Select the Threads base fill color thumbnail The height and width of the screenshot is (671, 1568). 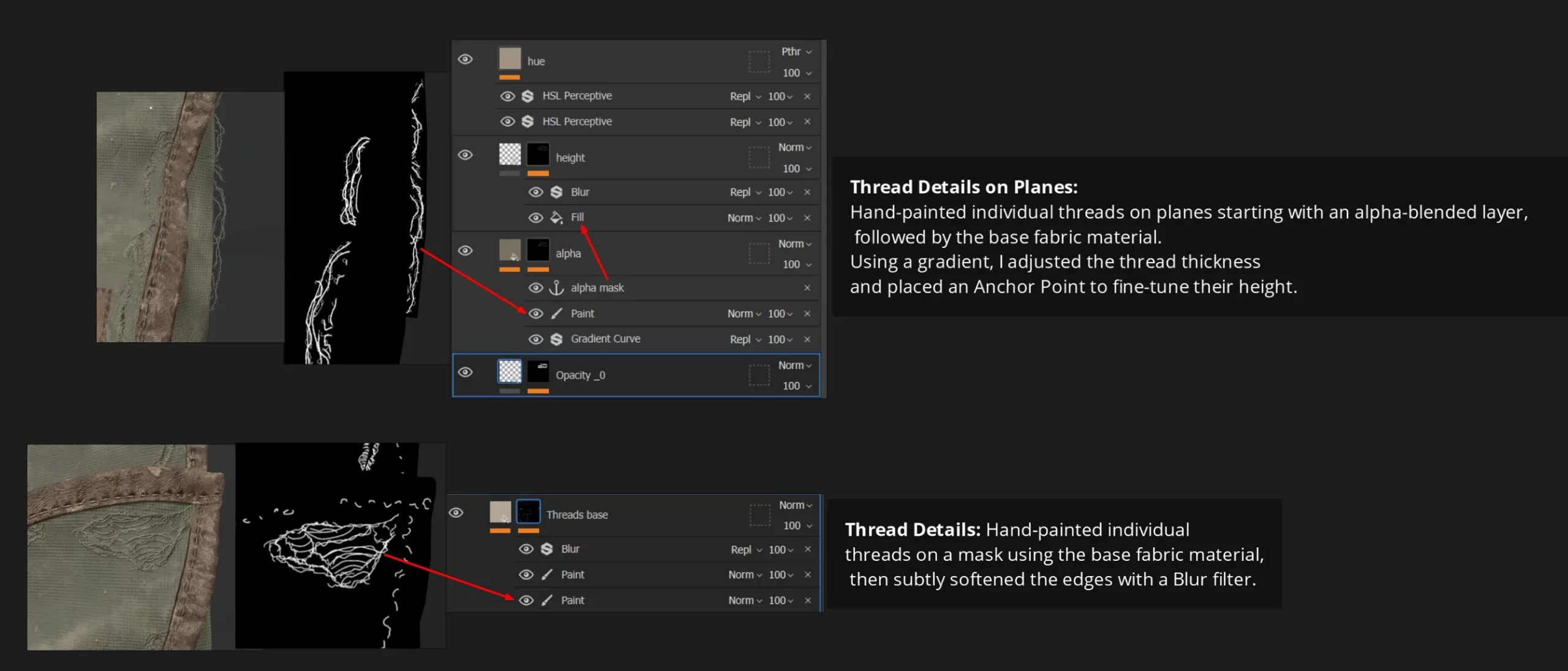(500, 512)
